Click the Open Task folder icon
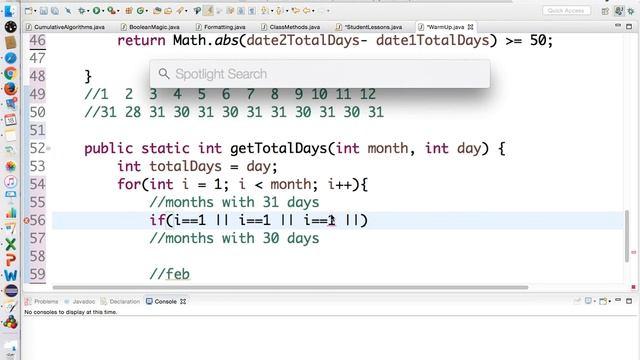Viewport: 640px width, 360px height. pos(168,11)
